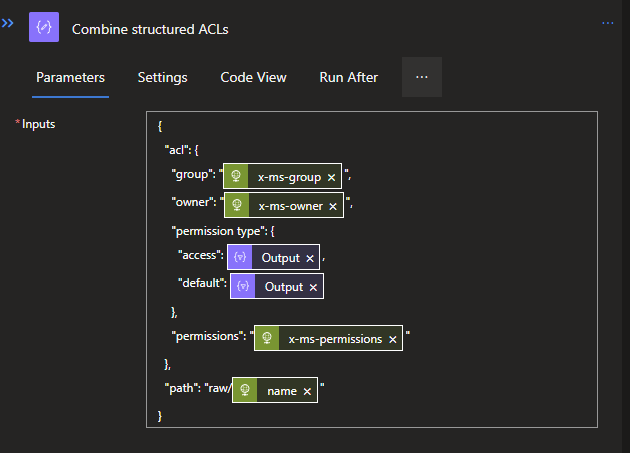The width and height of the screenshot is (630, 453).
Task: Delete the access Output token
Action: pyautogui.click(x=310, y=258)
